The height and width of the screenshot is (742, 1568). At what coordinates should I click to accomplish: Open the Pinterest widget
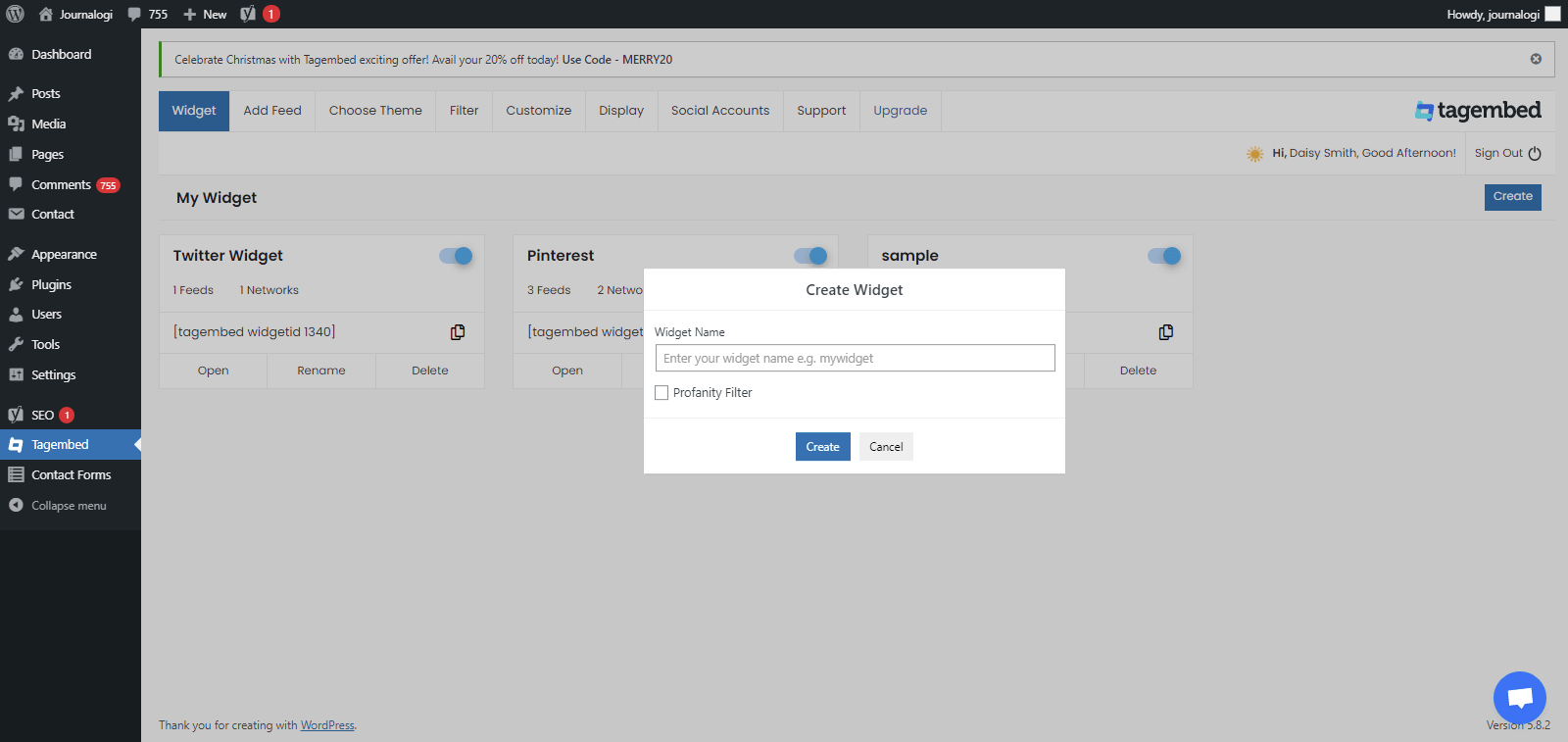(567, 371)
